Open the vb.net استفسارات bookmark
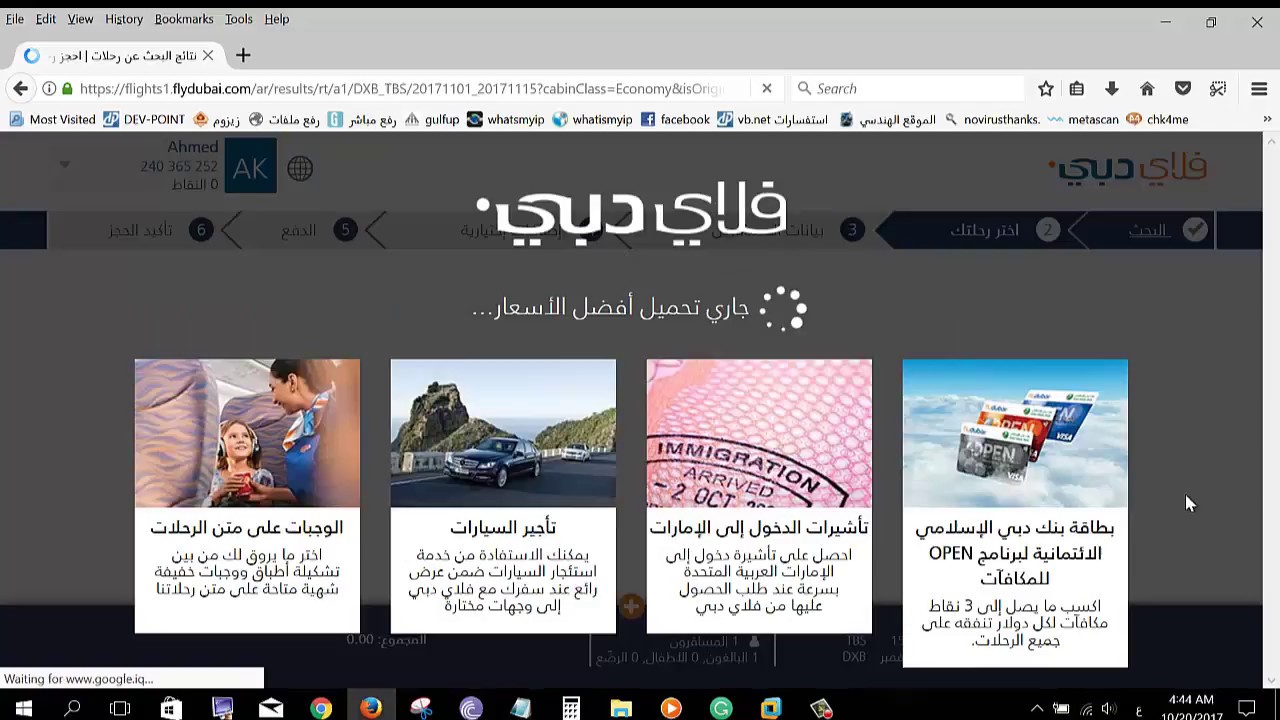 pos(773,120)
